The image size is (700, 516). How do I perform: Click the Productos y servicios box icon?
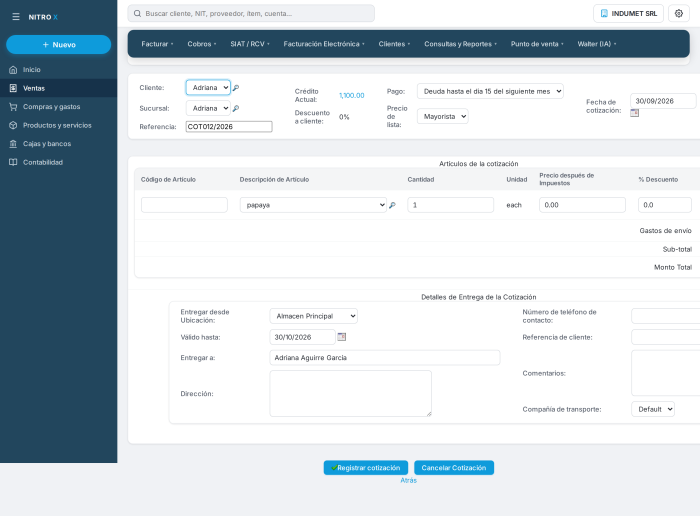13,125
